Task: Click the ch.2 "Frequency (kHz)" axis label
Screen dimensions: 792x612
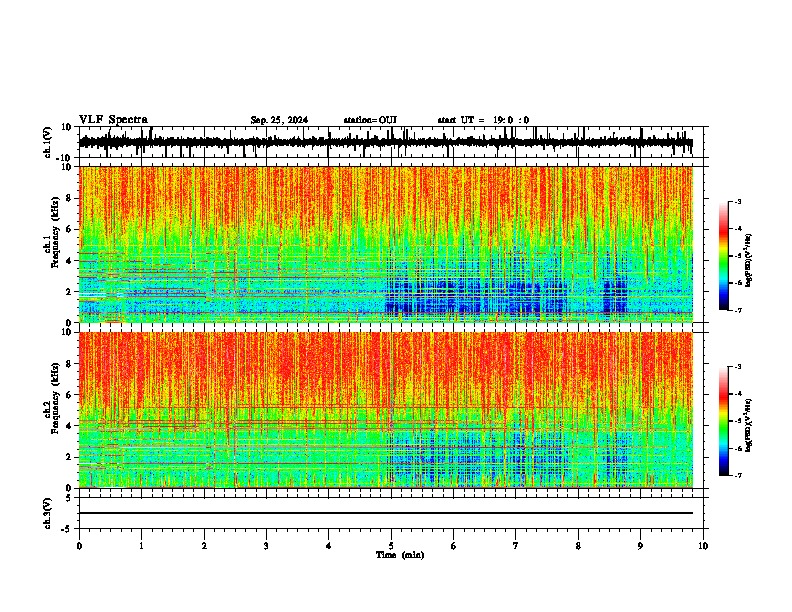Action: pos(55,398)
